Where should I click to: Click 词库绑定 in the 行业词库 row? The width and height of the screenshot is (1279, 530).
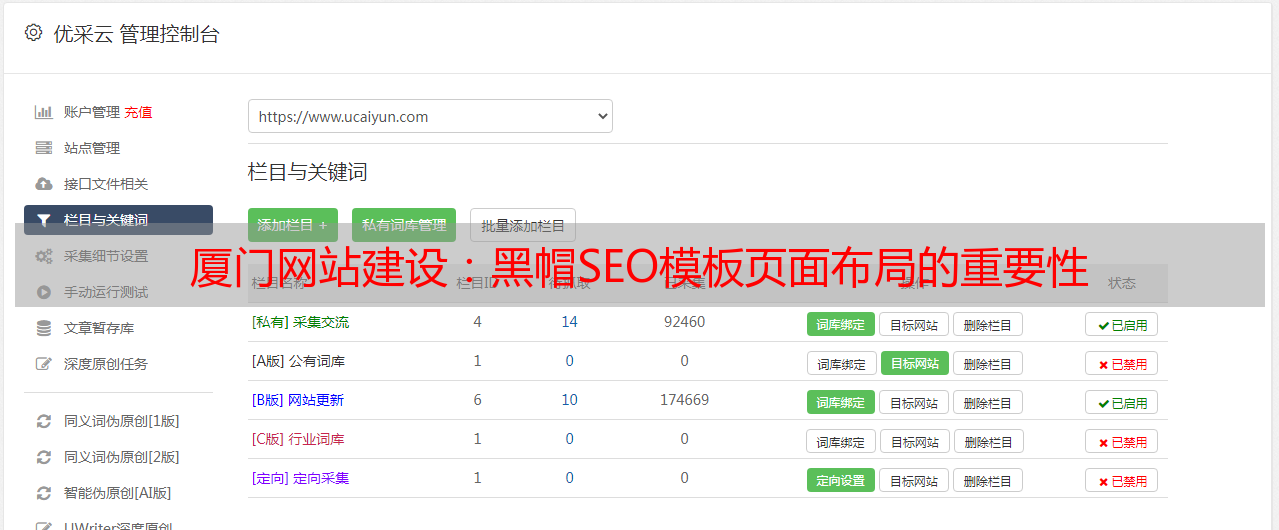[x=841, y=441]
